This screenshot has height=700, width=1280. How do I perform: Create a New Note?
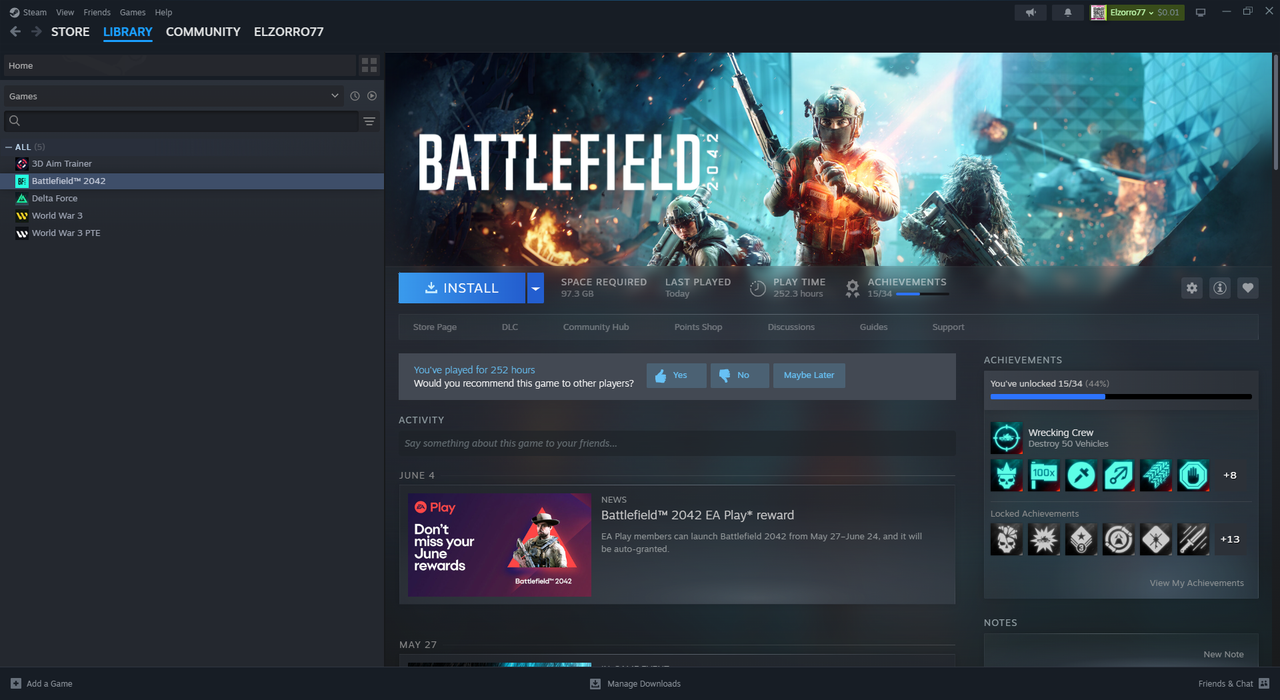pyautogui.click(x=1223, y=654)
